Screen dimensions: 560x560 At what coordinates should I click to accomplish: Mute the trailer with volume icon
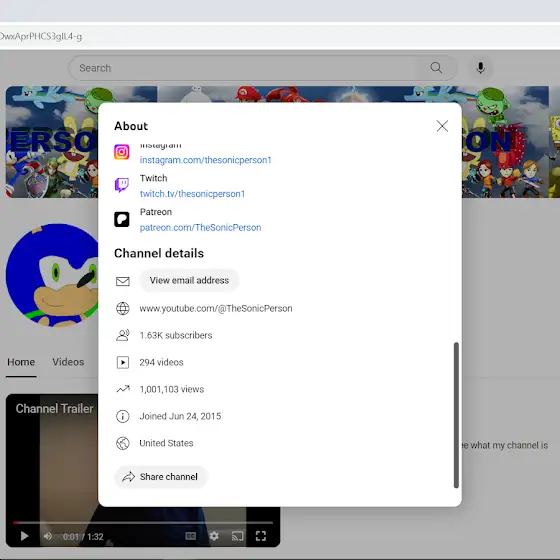(48, 536)
